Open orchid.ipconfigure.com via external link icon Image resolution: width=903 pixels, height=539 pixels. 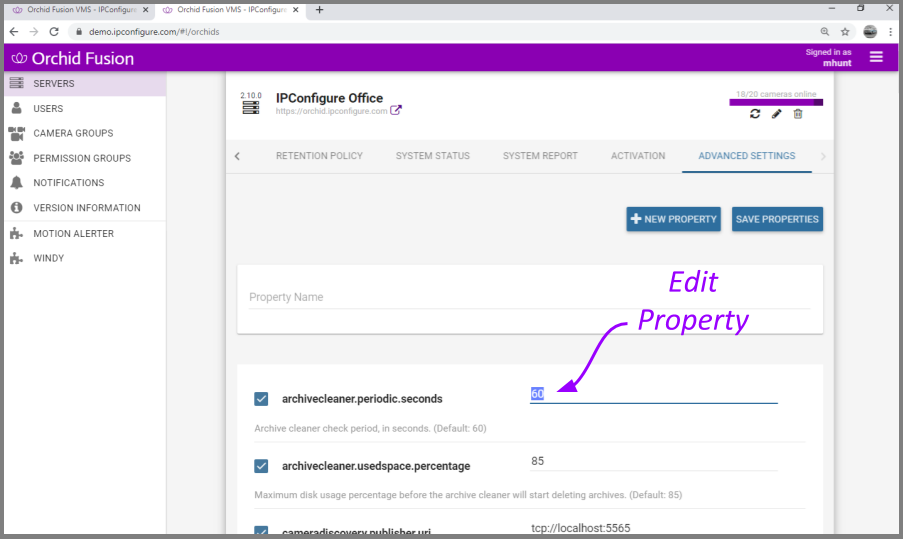(396, 110)
